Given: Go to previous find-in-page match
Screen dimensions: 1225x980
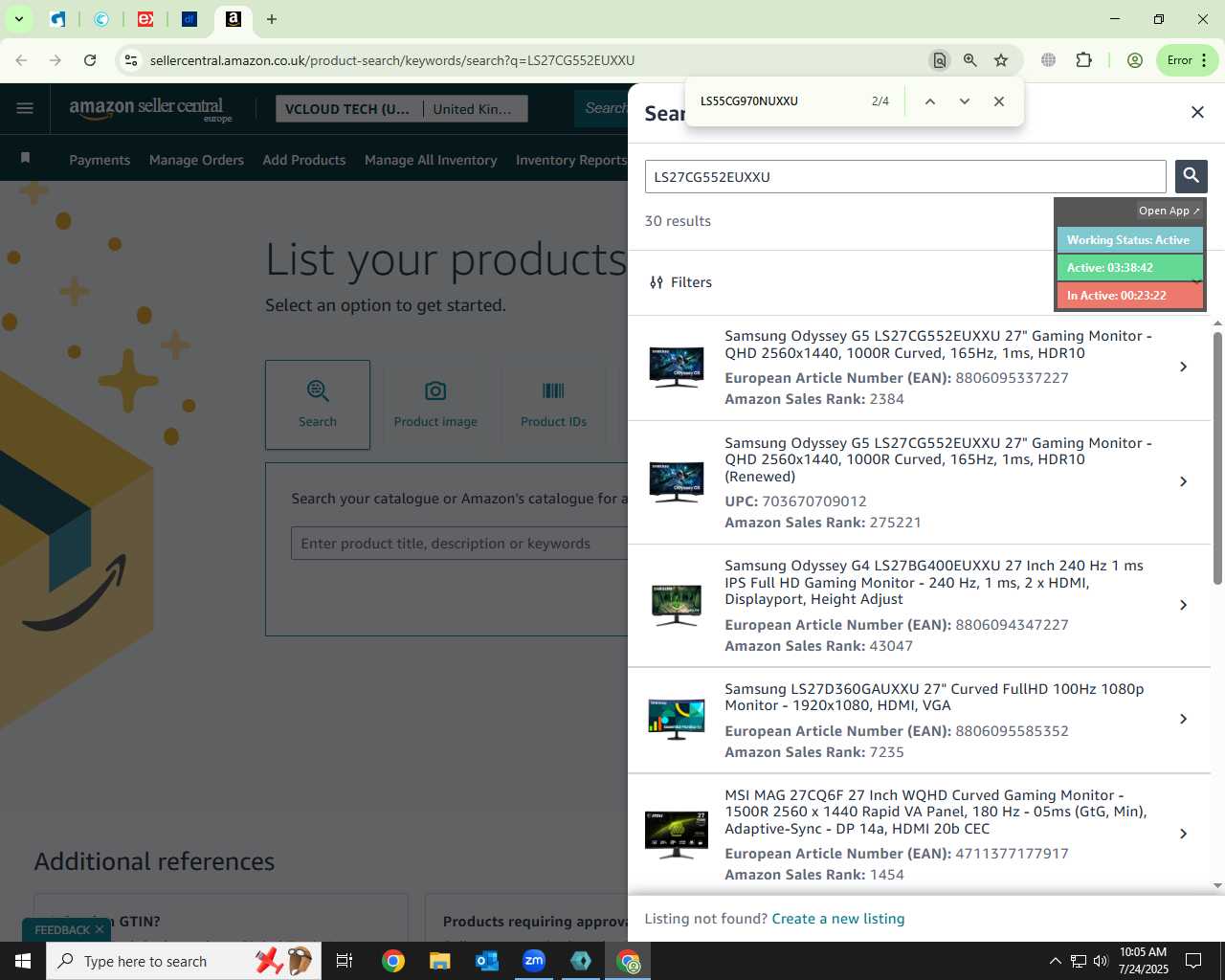Looking at the screenshot, I should tap(929, 101).
